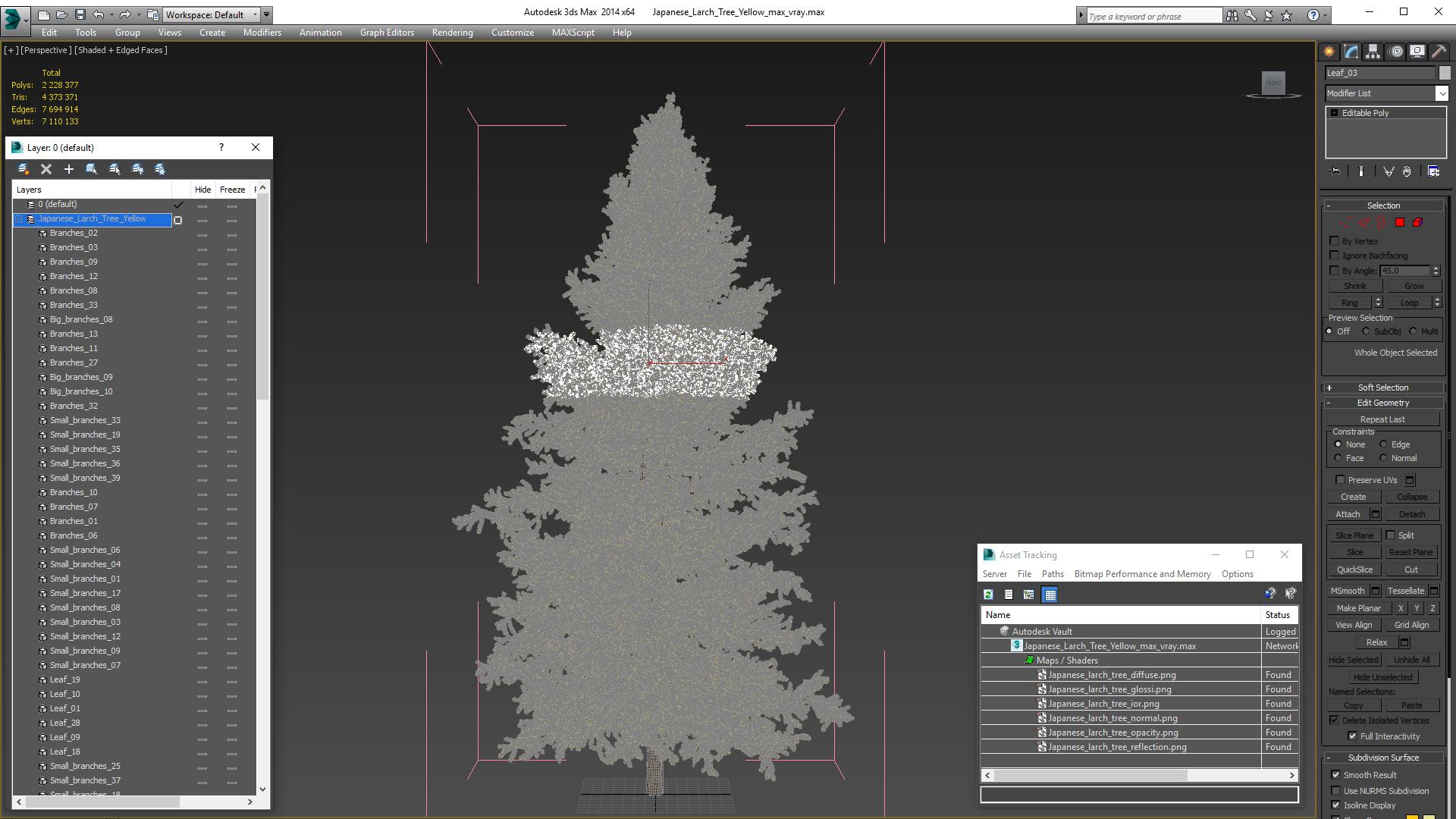1456x819 pixels.
Task: Open the Hierarchy command panel tab
Action: pos(1373,52)
